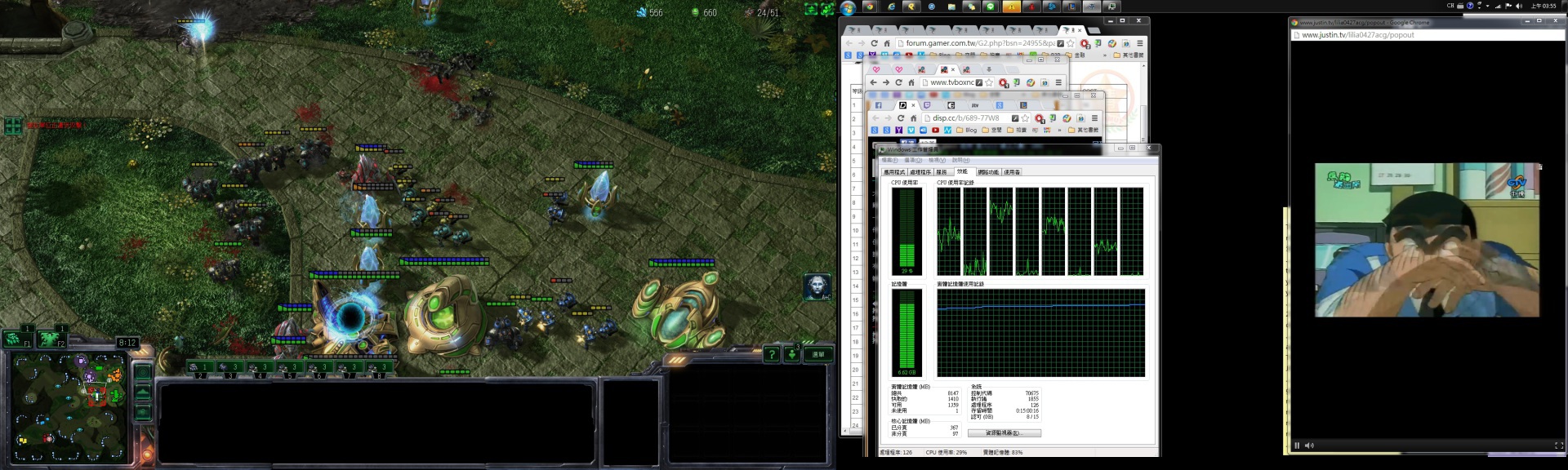
Task: Click the 資源監視器 button in Task Manager
Action: point(1004,432)
